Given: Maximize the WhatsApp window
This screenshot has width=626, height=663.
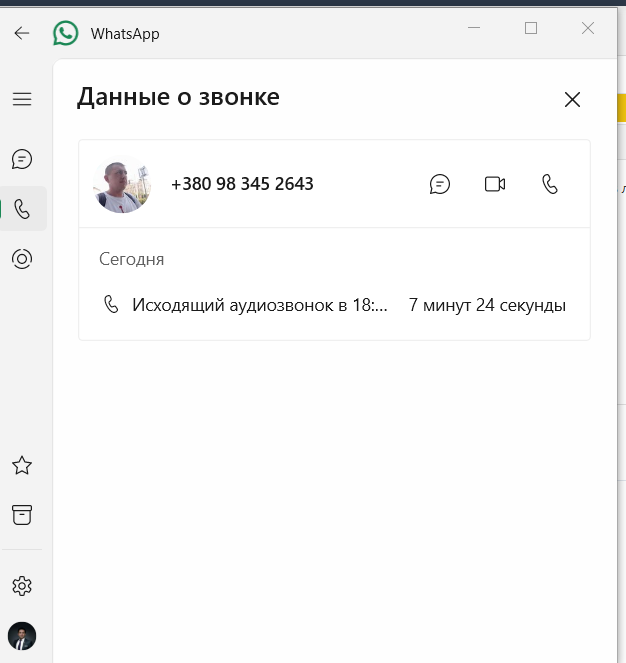Looking at the screenshot, I should [x=531, y=28].
